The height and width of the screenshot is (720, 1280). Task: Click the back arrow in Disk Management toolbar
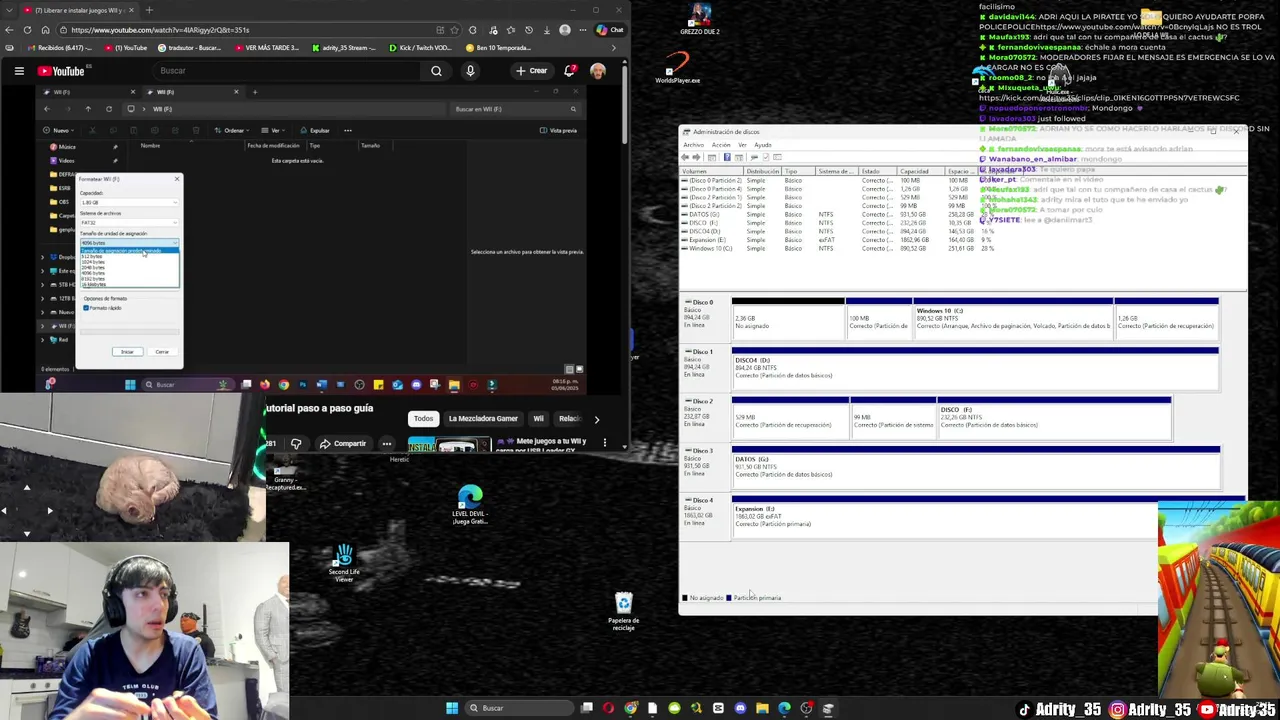pyautogui.click(x=685, y=157)
